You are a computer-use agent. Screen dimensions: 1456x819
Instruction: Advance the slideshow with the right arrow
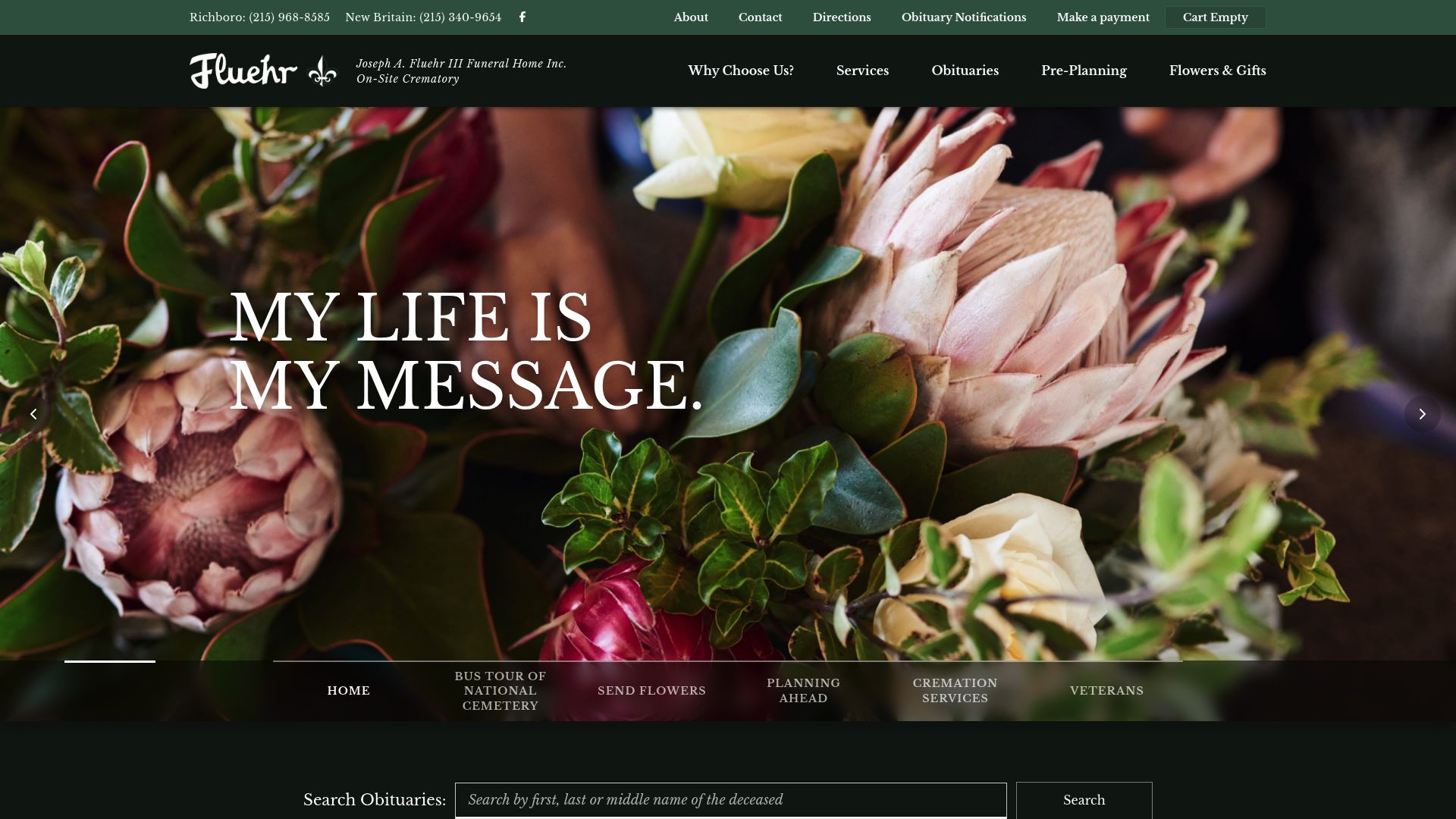point(1422,413)
